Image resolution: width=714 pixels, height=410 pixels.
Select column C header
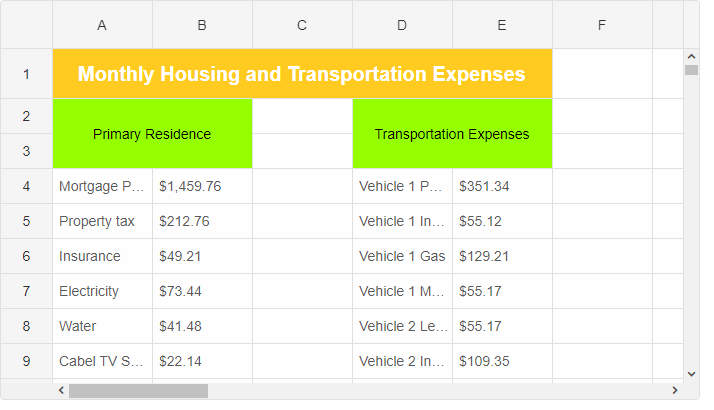pyautogui.click(x=302, y=25)
